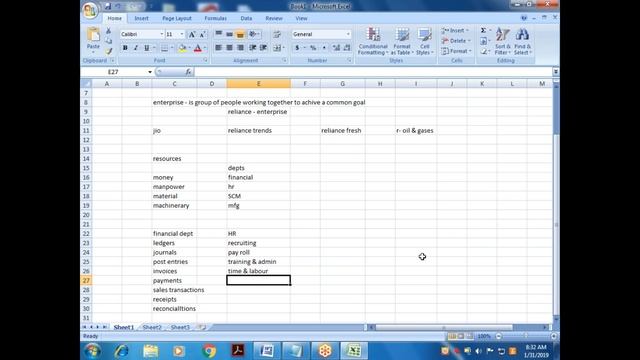
Task: Click the Comma Style icon
Action: (324, 48)
